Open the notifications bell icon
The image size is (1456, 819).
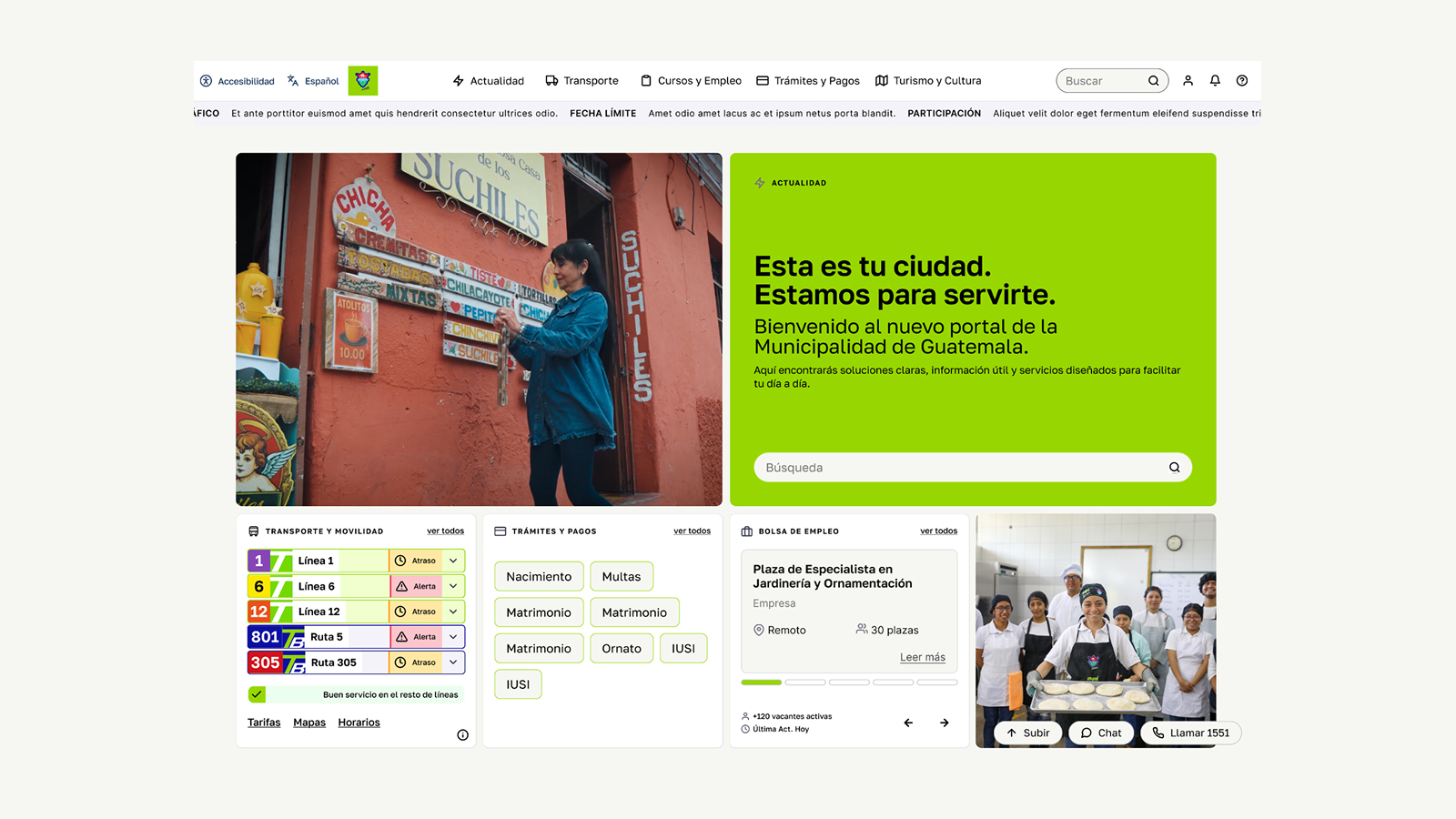(1215, 81)
